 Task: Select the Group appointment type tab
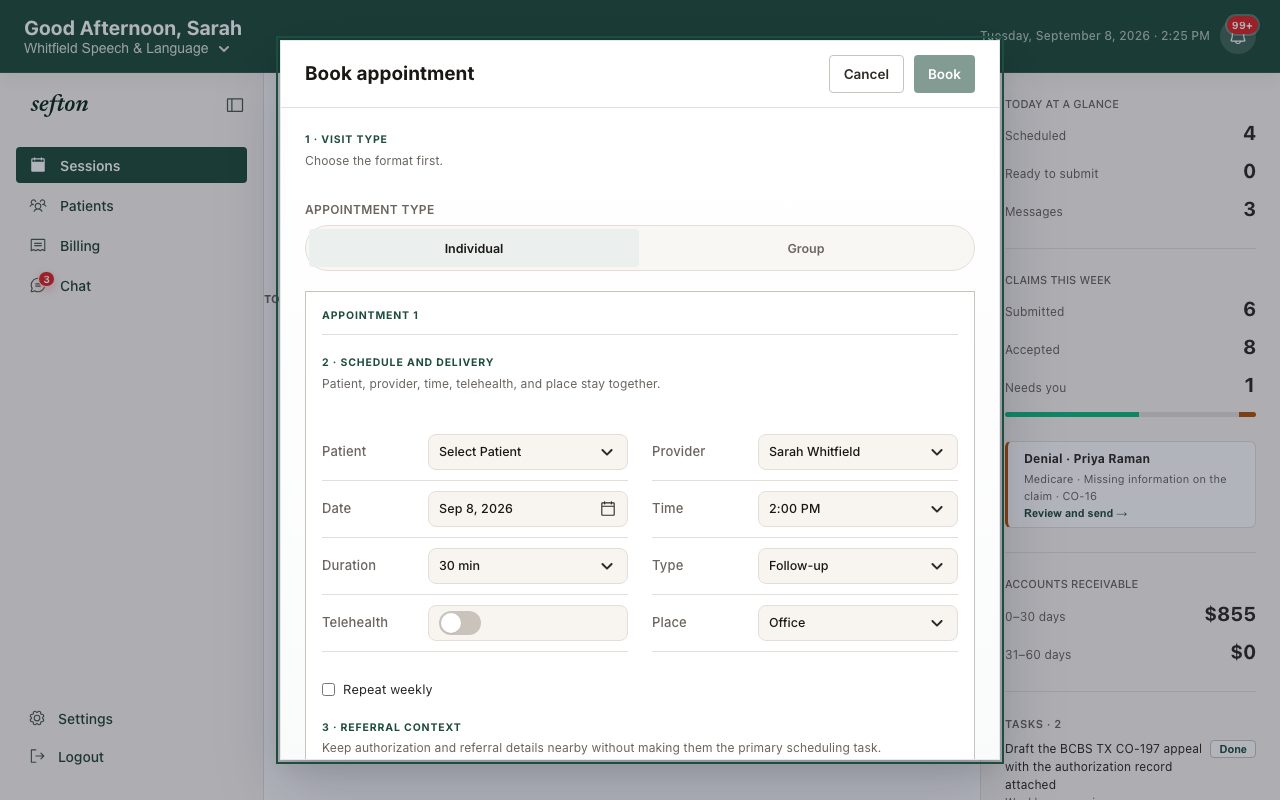pyautogui.click(x=806, y=248)
